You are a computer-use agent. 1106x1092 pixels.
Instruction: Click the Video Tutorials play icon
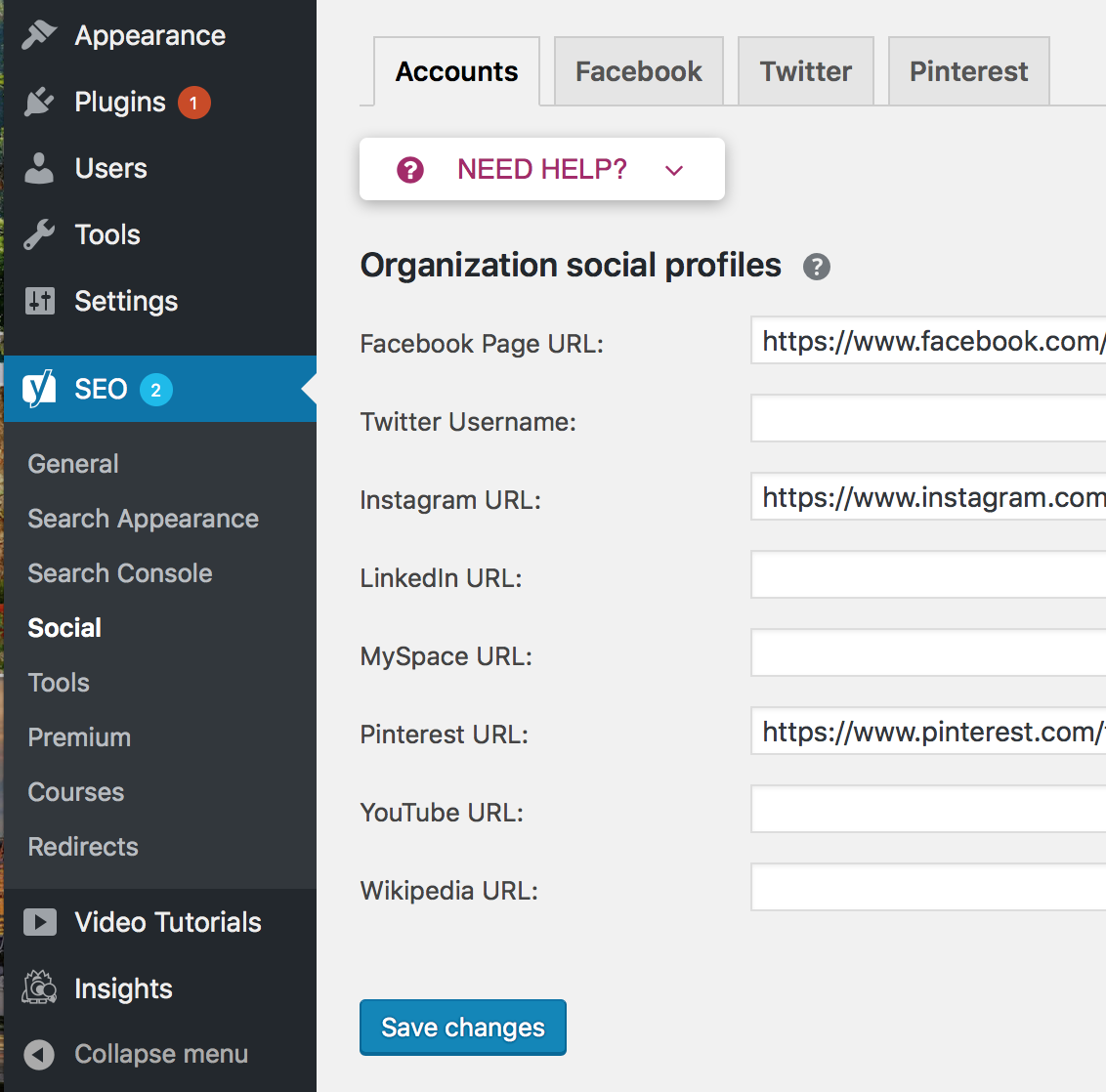coord(39,922)
